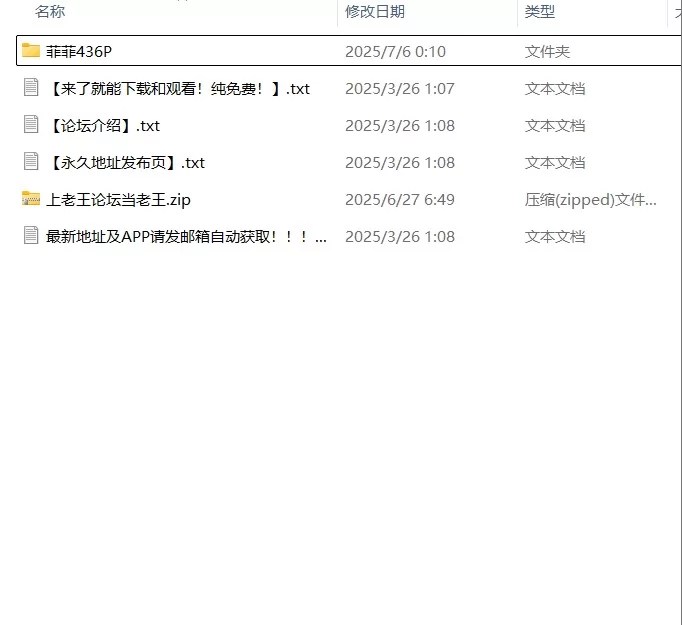Click the 文本文档 type of 【论坛介绍】.txt
This screenshot has height=625, width=682.
pos(555,126)
